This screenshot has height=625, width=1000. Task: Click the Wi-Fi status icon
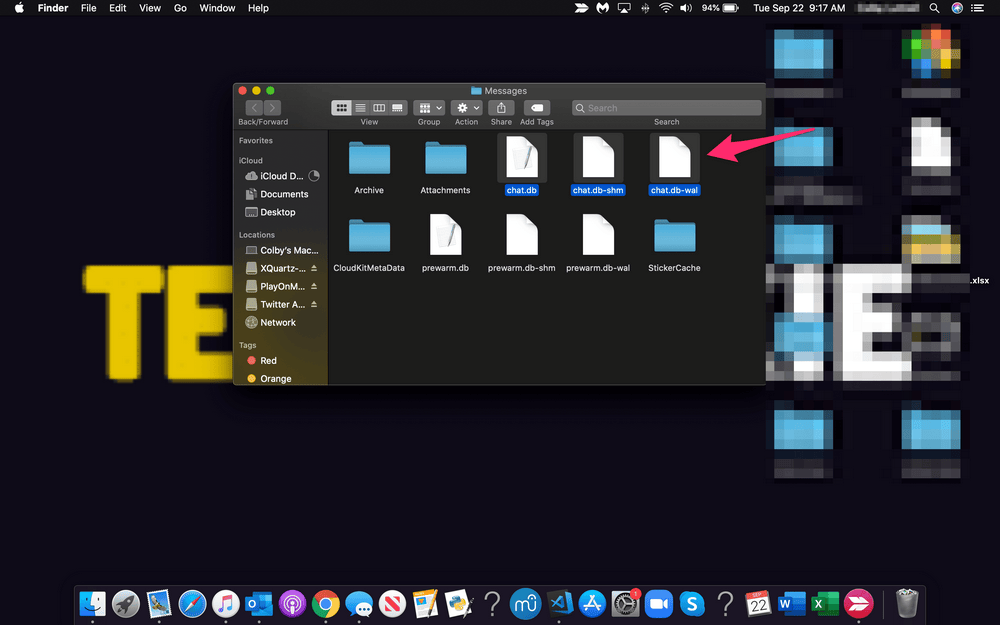[x=666, y=8]
